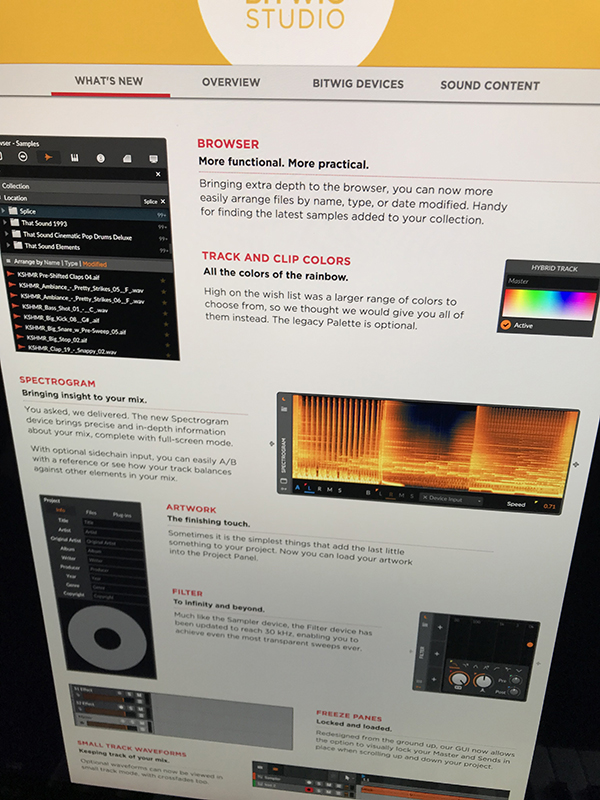Select R channel for Spectrogram input A
The width and height of the screenshot is (600, 800).
point(319,489)
